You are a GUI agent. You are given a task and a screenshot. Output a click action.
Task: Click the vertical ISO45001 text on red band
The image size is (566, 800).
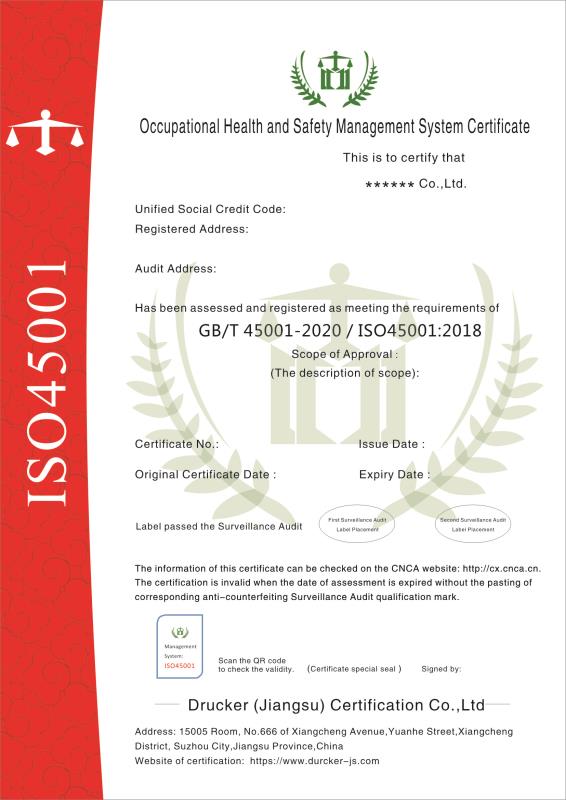point(46,385)
